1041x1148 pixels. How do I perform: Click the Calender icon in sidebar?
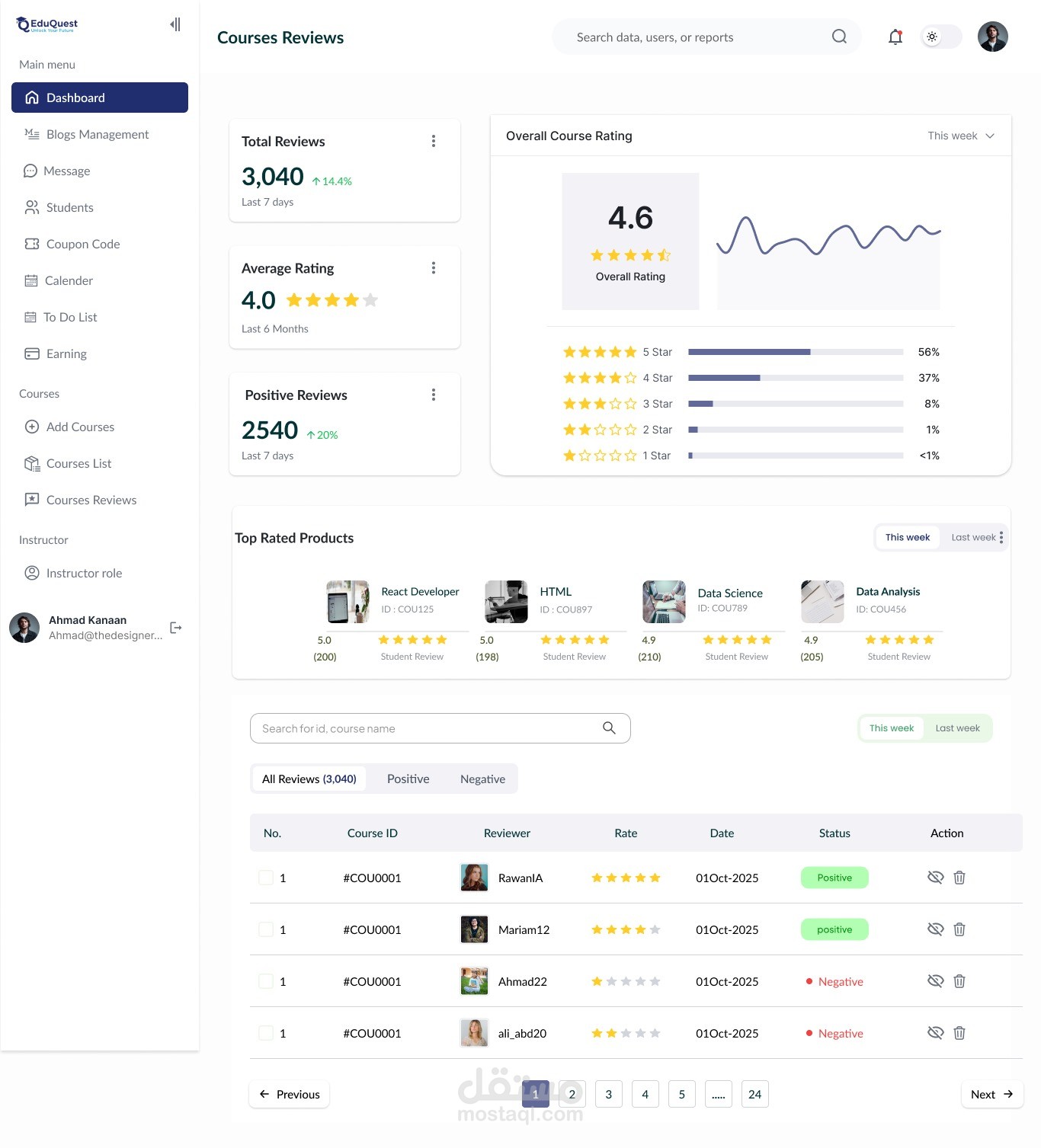pyautogui.click(x=31, y=280)
